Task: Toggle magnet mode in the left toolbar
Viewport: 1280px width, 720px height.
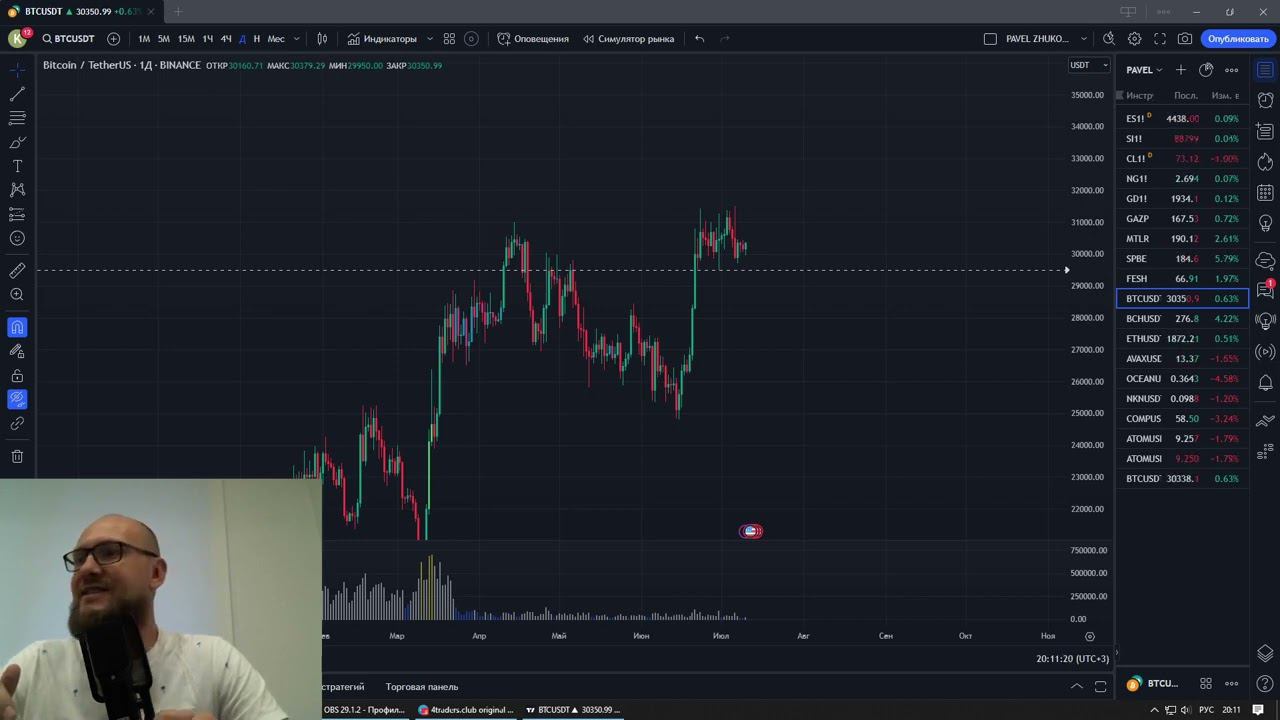Action: [17, 327]
